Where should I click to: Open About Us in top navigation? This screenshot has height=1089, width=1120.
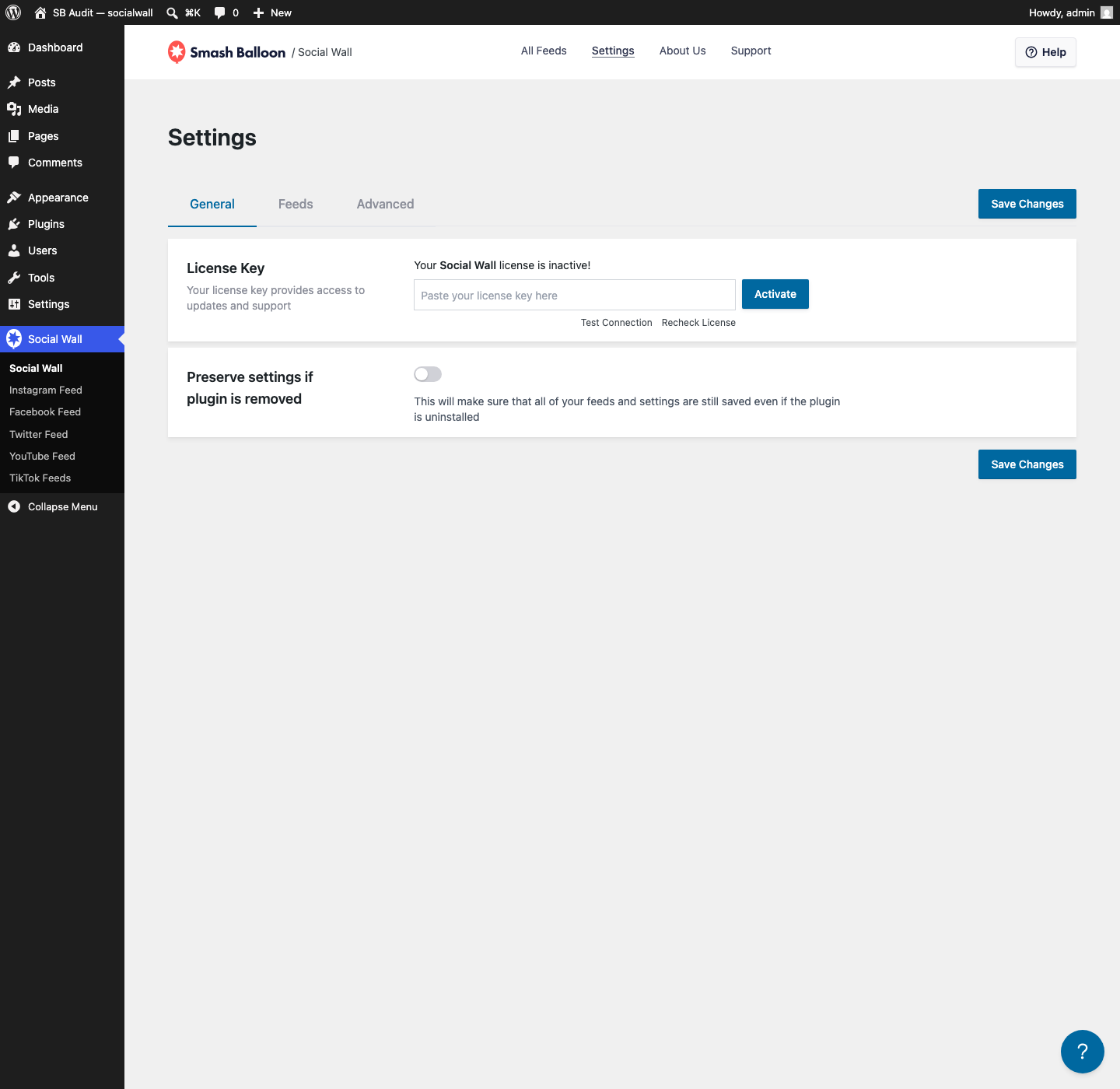click(683, 51)
